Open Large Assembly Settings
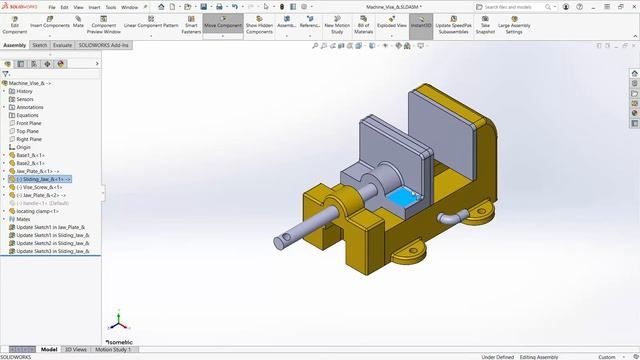This screenshot has height=360, width=640. pos(514,25)
